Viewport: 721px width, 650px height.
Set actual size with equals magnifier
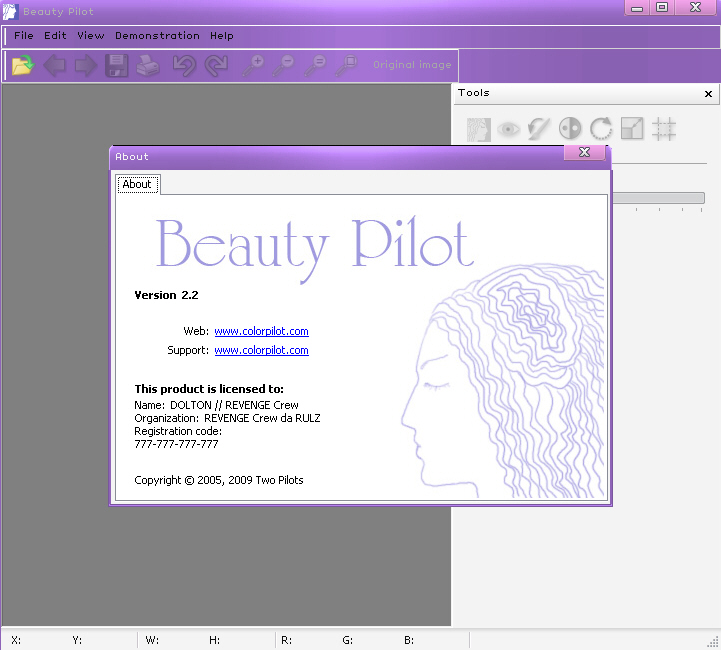315,65
